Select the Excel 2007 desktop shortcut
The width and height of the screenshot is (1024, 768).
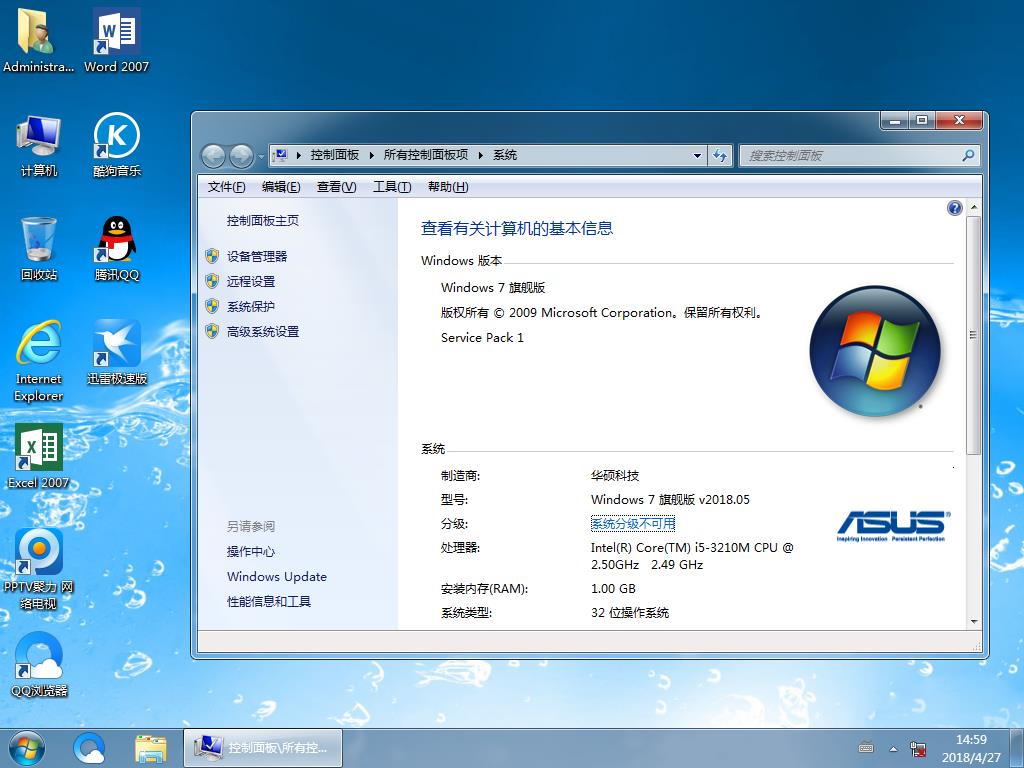pyautogui.click(x=39, y=456)
